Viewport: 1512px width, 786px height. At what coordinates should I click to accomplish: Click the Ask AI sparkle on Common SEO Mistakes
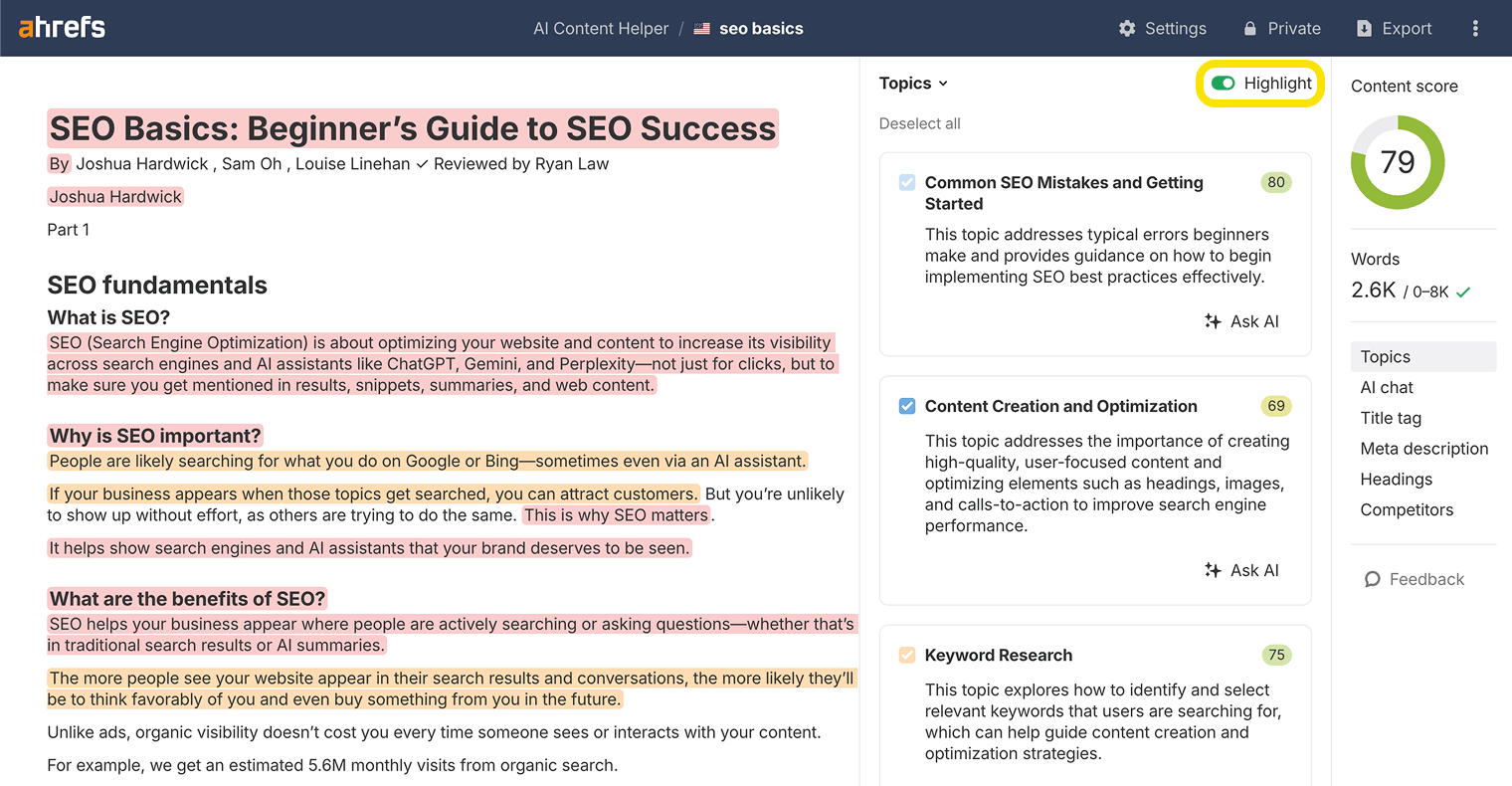coord(1213,320)
